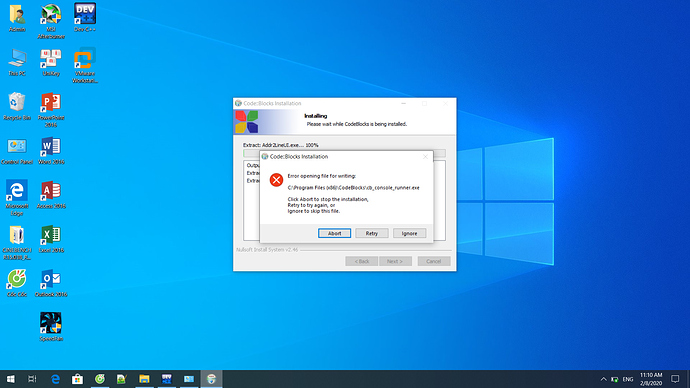Open the Windows Start menu

pos(11,379)
